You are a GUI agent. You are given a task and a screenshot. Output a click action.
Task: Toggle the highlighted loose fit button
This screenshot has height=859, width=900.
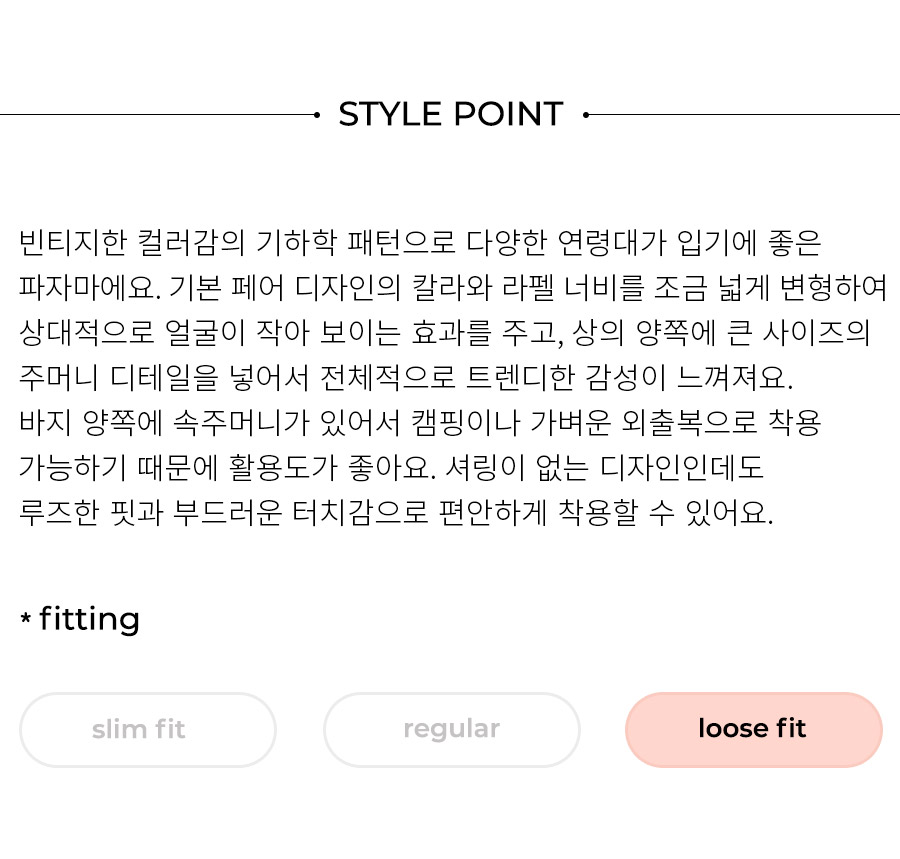coord(754,729)
